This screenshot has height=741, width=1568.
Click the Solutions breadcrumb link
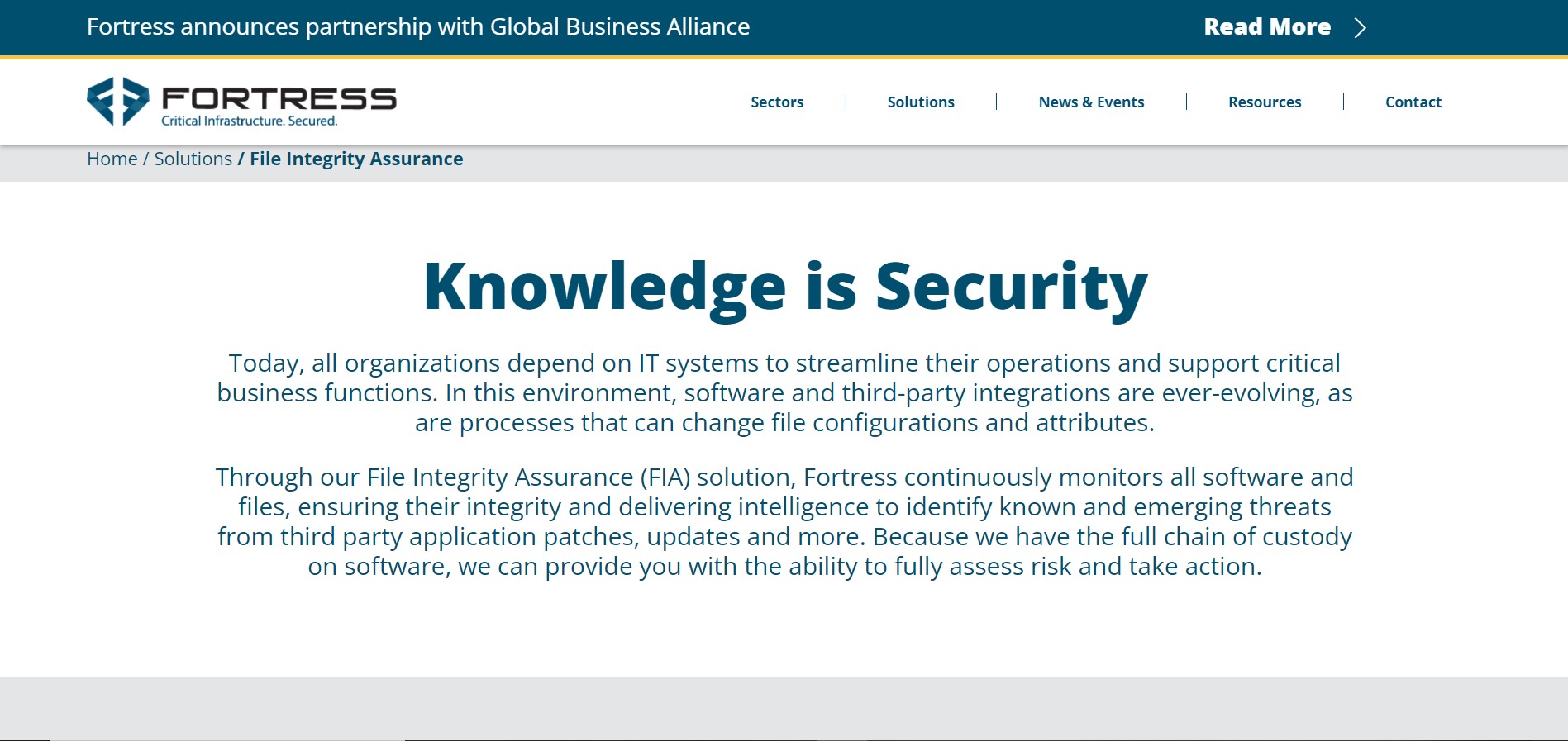(x=193, y=159)
